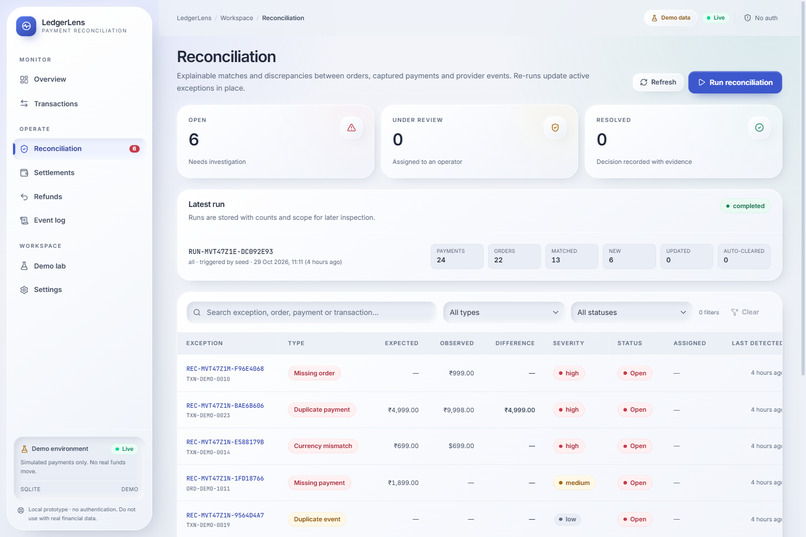Open Settlements in the sidebar
This screenshot has width=806, height=537.
(x=79, y=173)
